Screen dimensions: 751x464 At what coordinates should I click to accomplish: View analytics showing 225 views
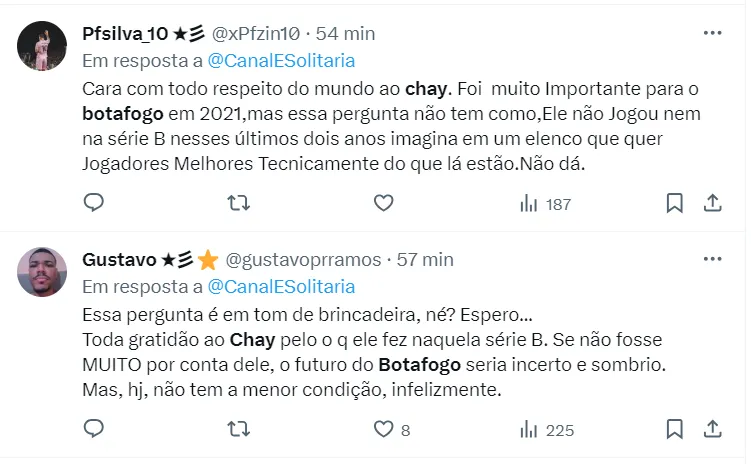[546, 430]
